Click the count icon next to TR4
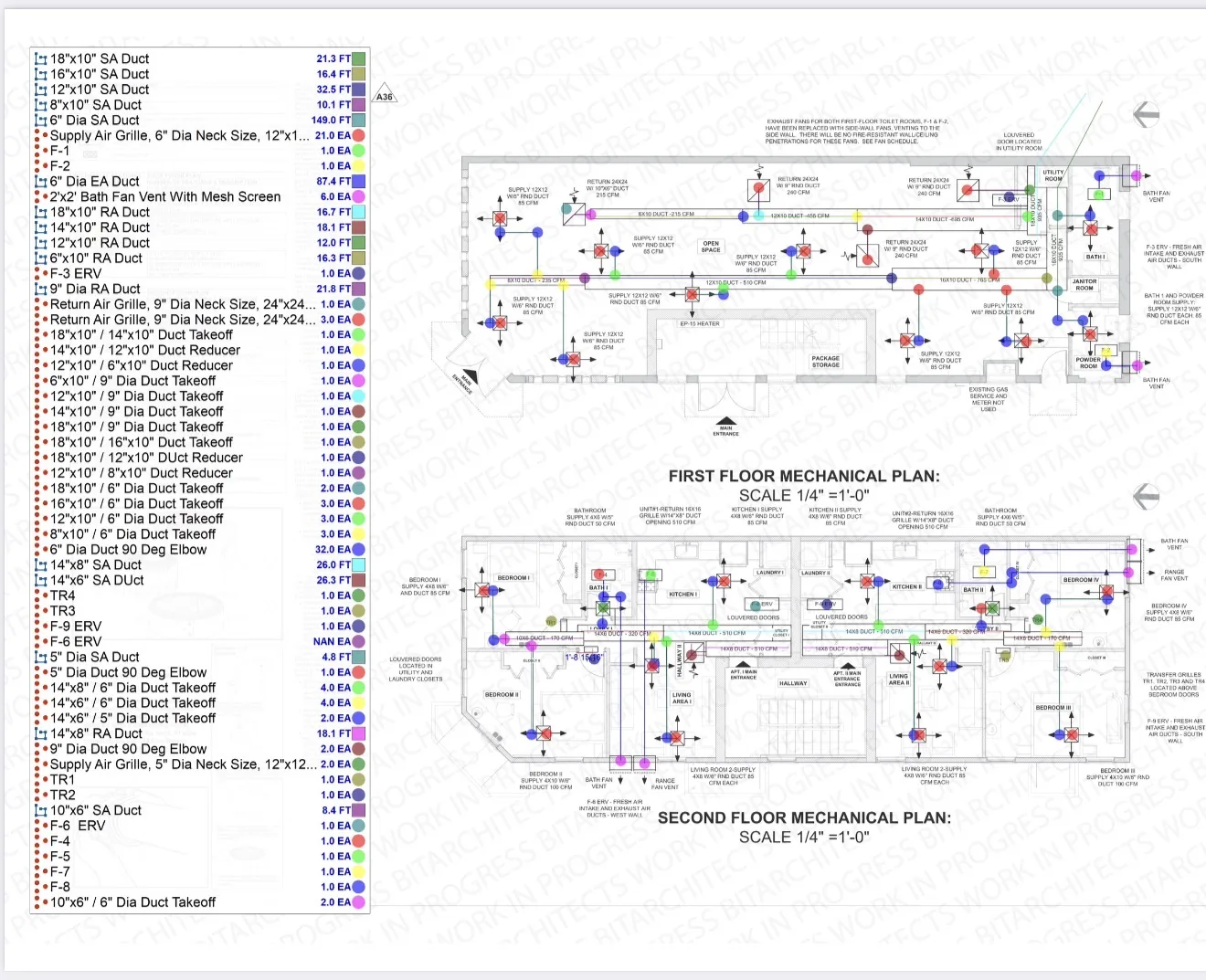This screenshot has height=980, width=1206. 40,595
